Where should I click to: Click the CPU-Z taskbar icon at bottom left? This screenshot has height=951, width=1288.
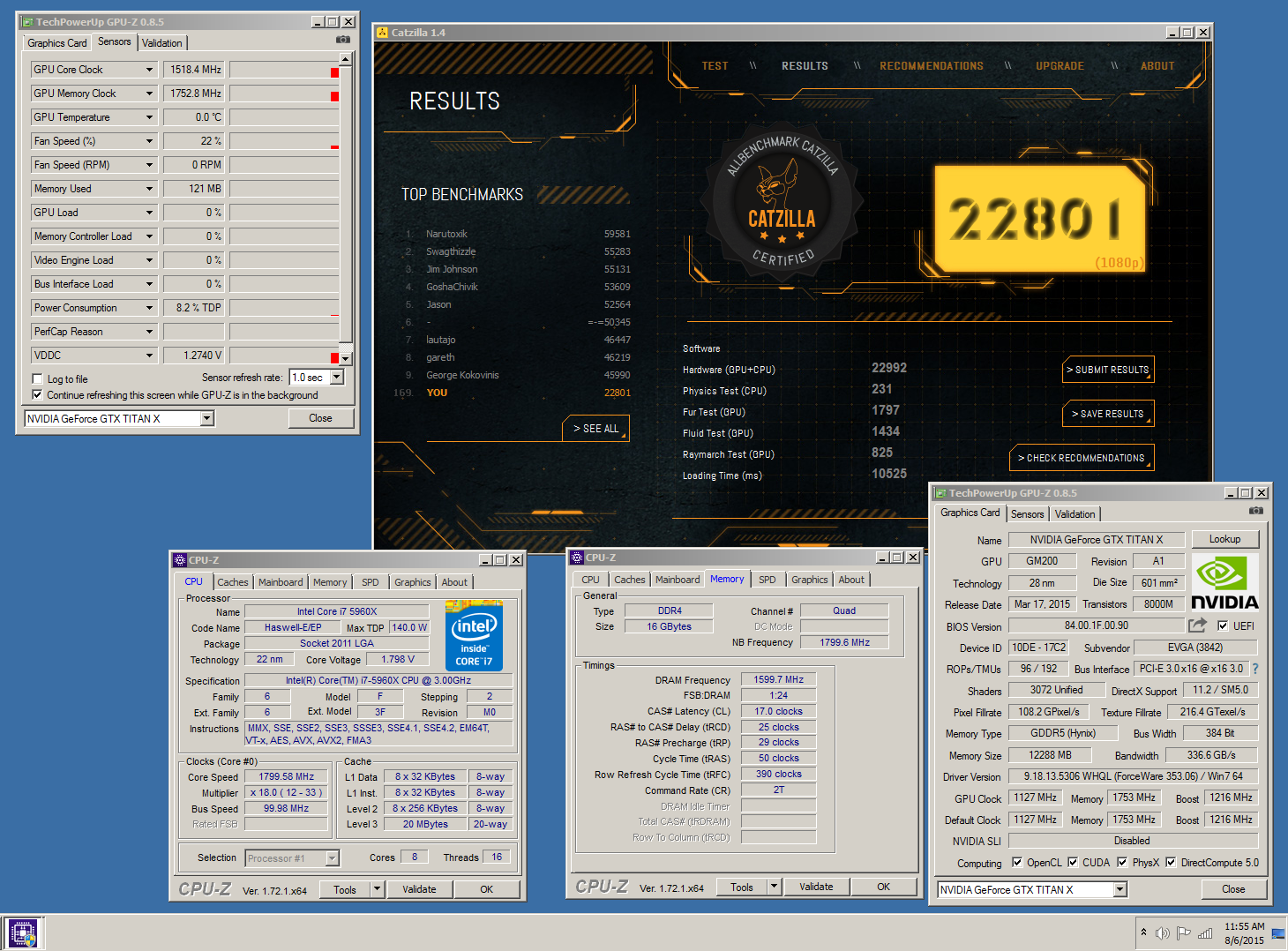click(22, 933)
